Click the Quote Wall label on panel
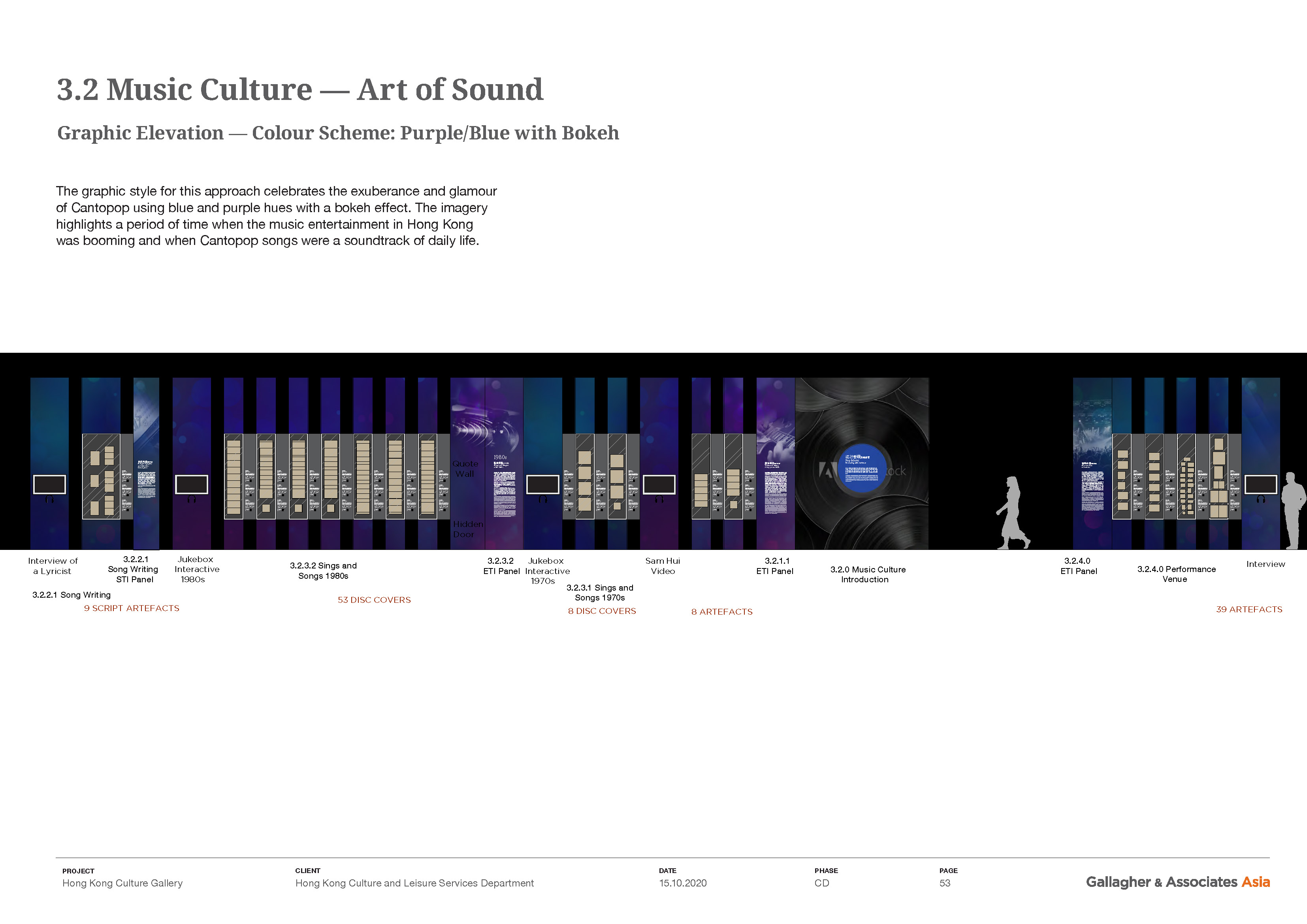The height and width of the screenshot is (924, 1307). [465, 469]
